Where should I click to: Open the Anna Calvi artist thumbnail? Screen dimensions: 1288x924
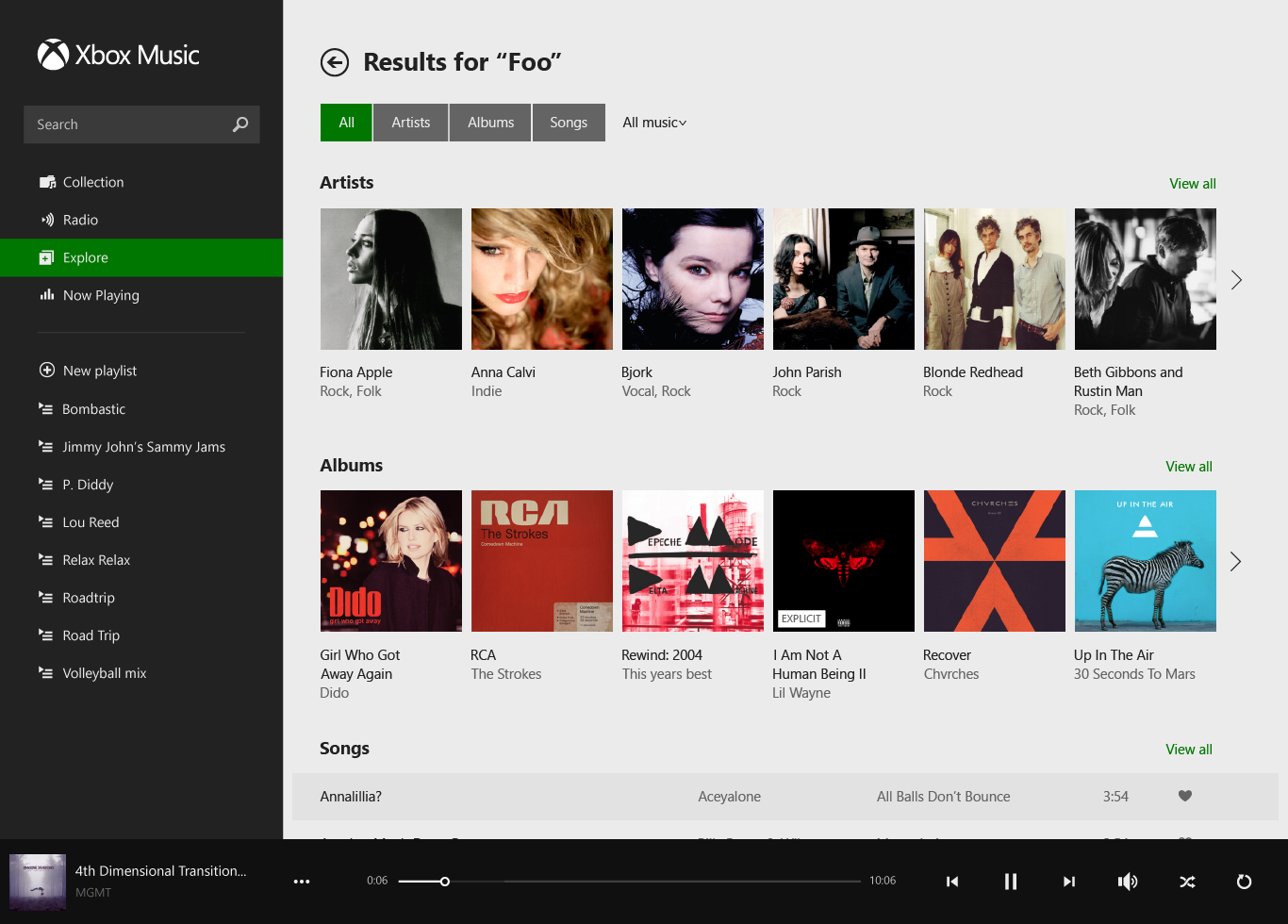(542, 279)
